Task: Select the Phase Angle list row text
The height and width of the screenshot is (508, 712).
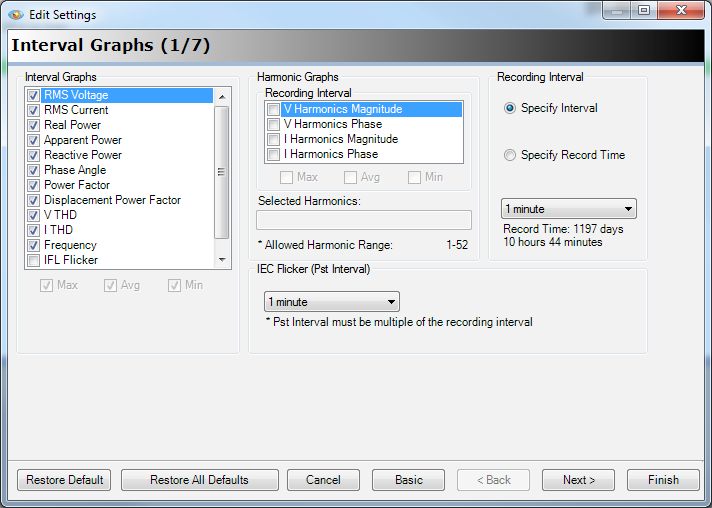Action: [75, 170]
